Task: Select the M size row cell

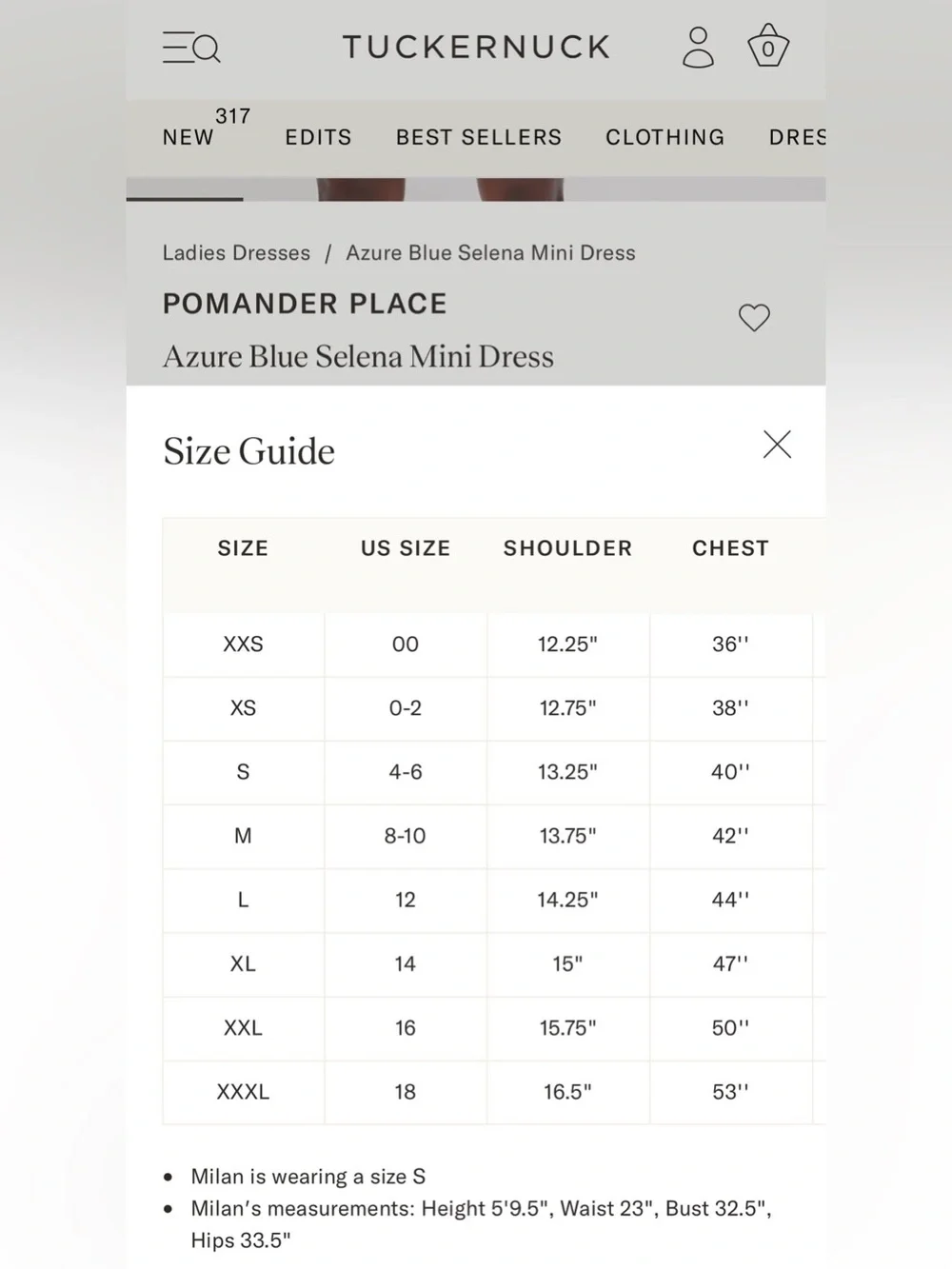Action: pos(243,836)
